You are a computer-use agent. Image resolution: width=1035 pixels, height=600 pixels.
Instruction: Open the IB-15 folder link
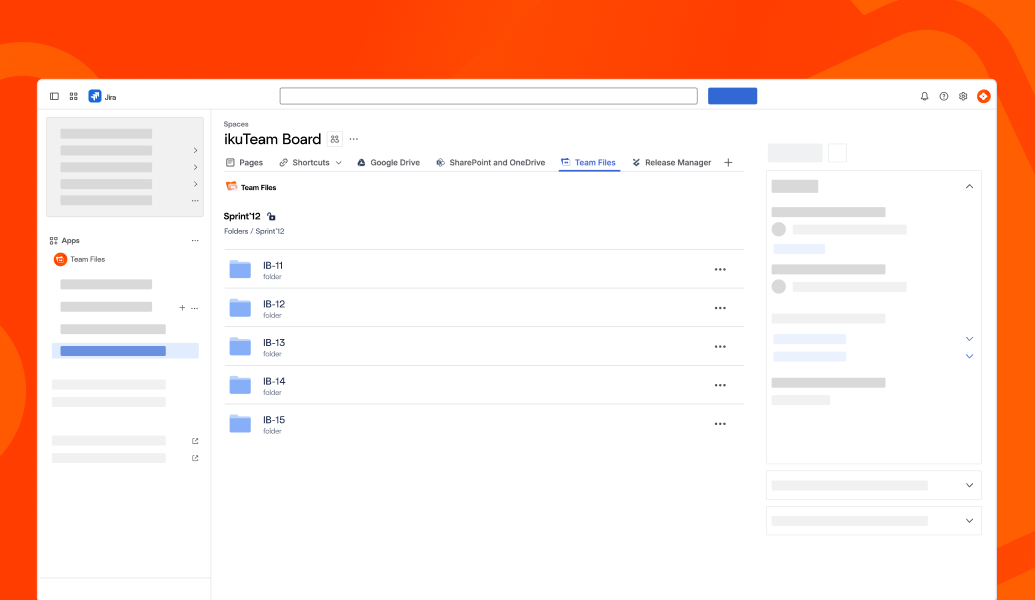[x=274, y=419]
